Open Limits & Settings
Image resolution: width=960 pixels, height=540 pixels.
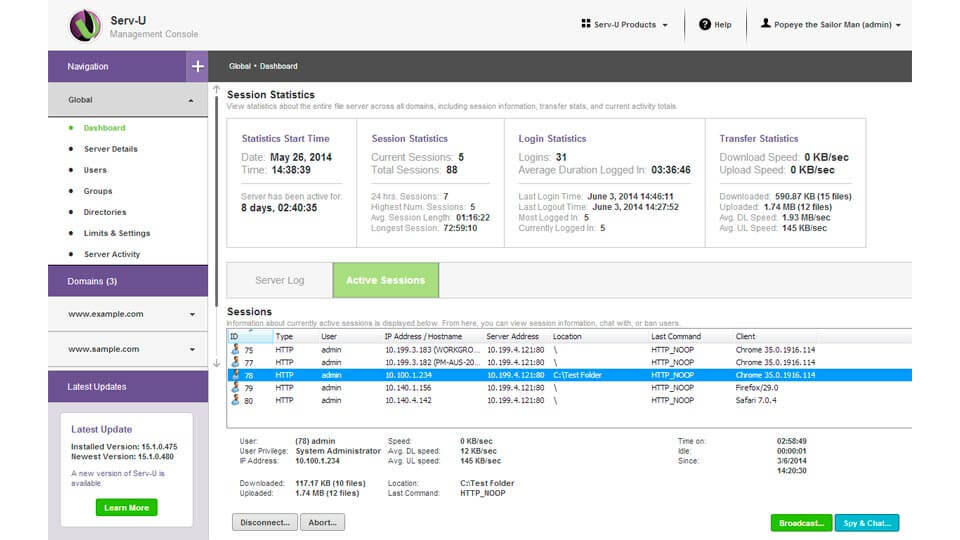(x=117, y=233)
